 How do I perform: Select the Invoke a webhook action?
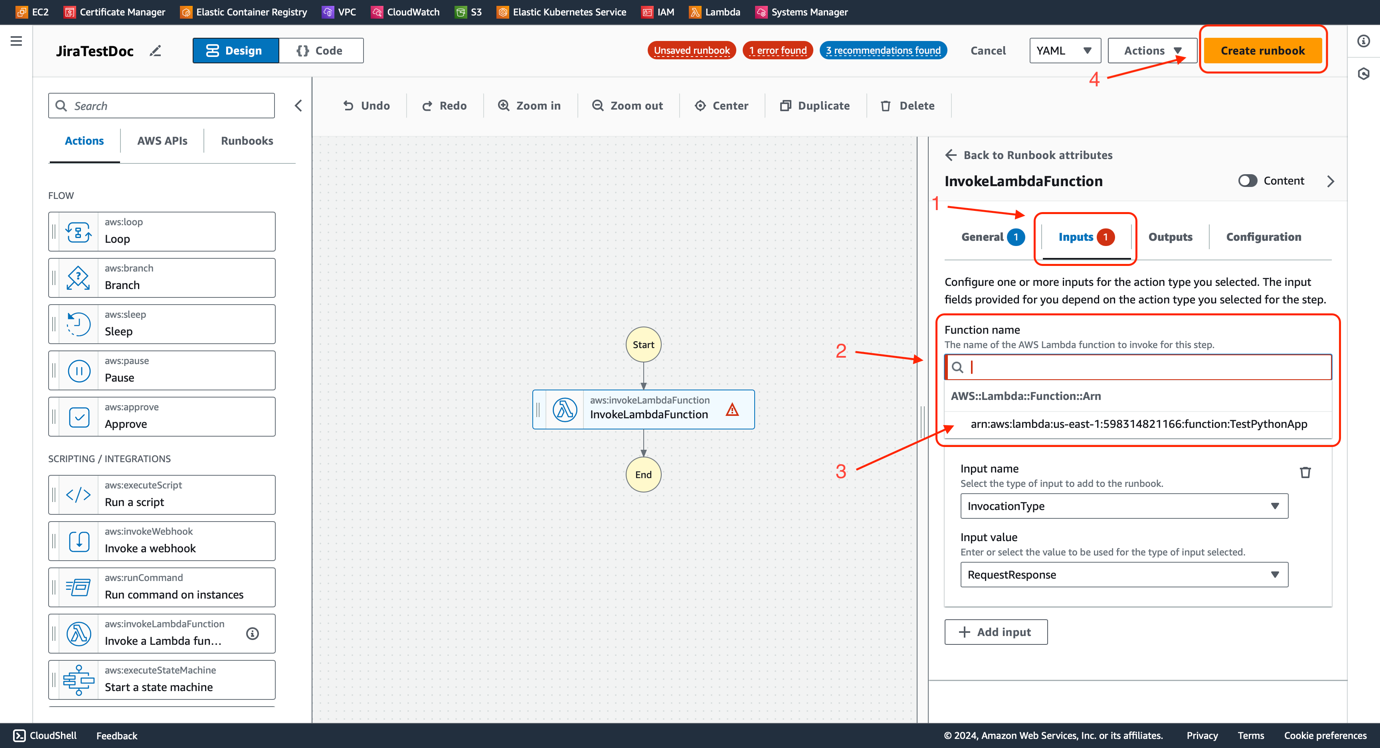[x=162, y=541]
